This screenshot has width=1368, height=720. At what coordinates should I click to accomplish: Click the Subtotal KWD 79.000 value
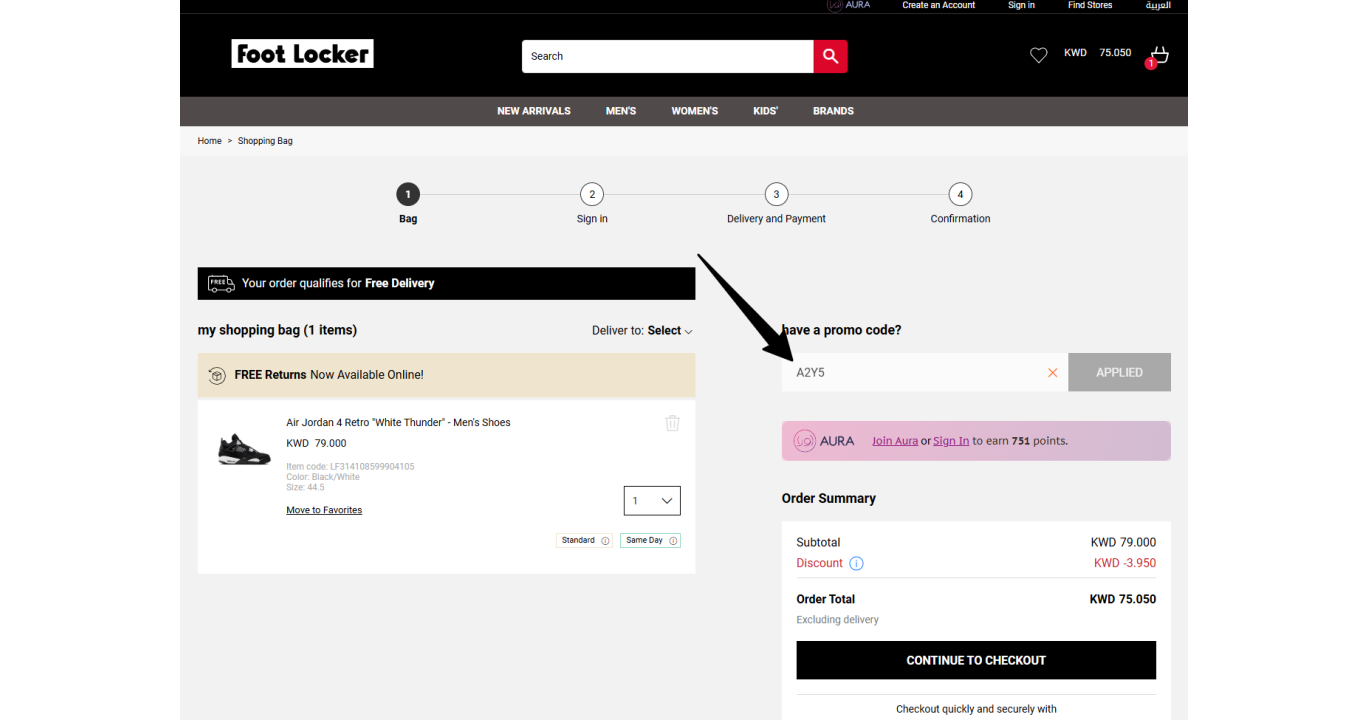click(1123, 543)
